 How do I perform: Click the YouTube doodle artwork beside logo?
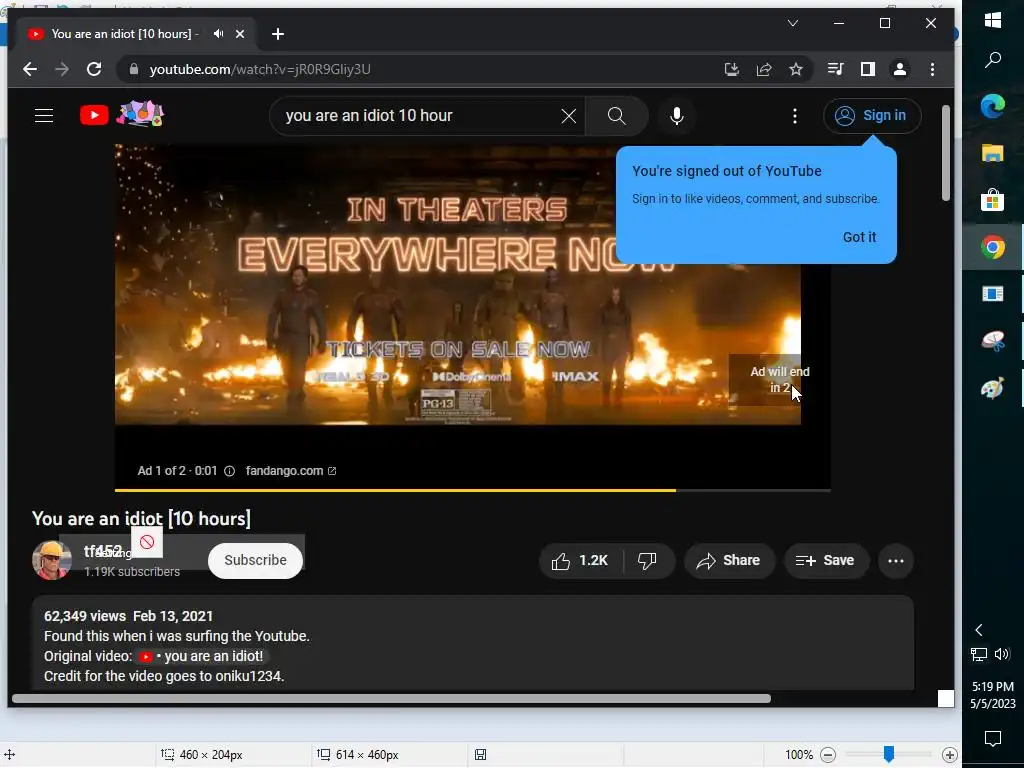click(x=140, y=114)
